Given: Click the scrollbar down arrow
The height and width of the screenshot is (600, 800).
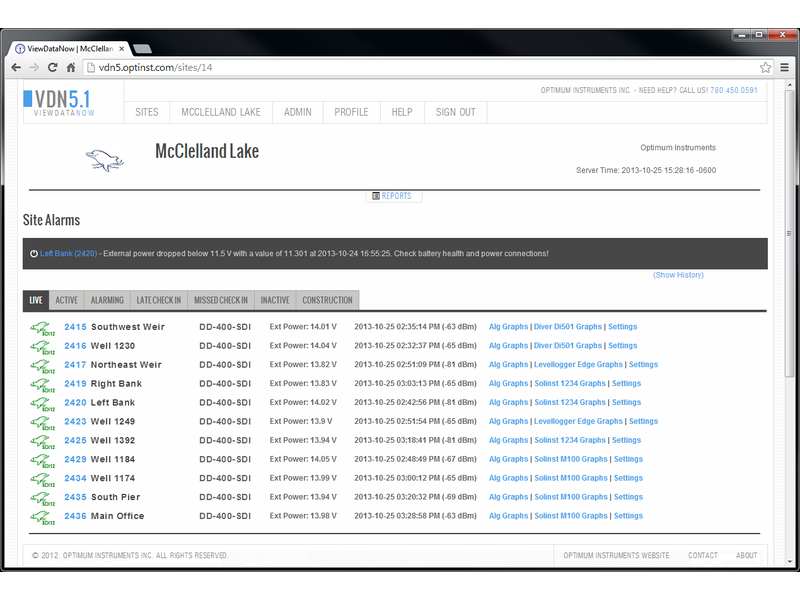Looking at the screenshot, I should coord(790,561).
